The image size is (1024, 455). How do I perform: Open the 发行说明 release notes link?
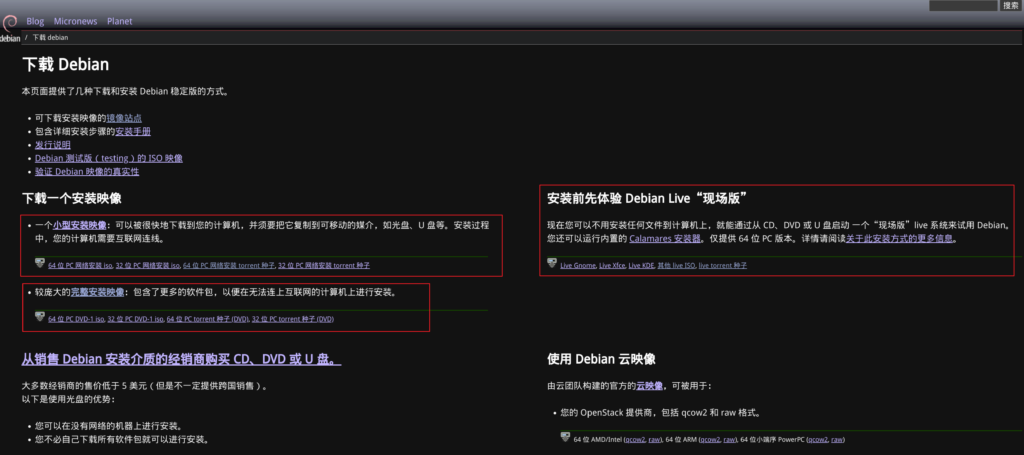pyautogui.click(x=53, y=145)
